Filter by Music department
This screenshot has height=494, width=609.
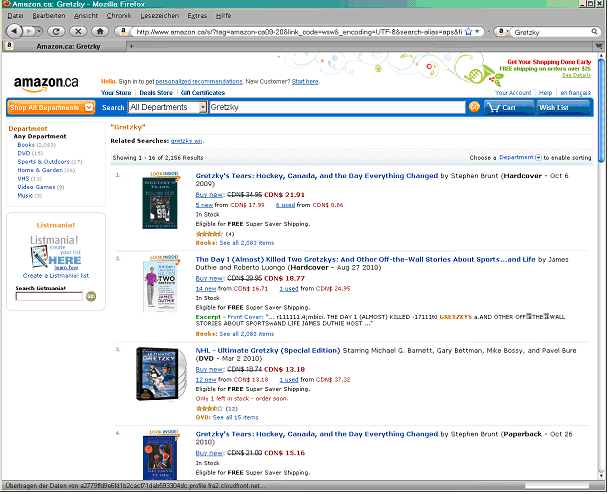click(25, 196)
